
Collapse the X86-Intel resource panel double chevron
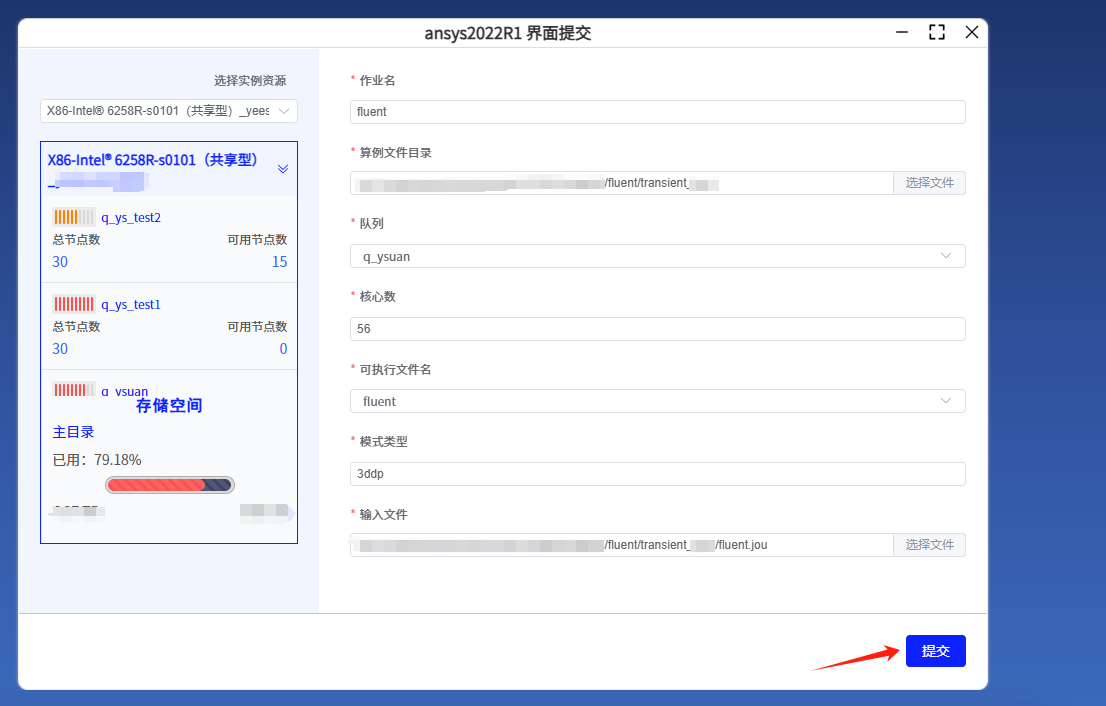[283, 169]
